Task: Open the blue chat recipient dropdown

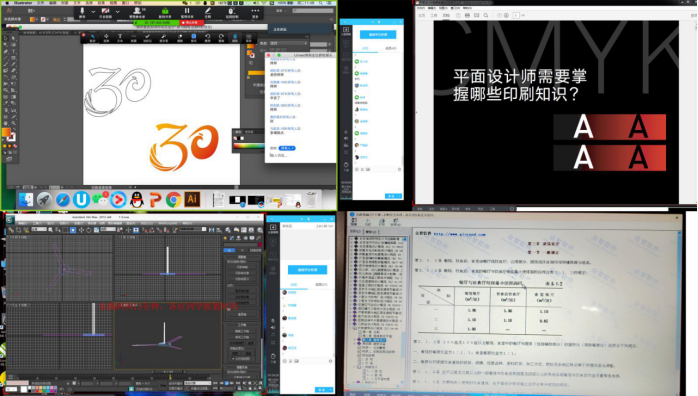Action: pos(287,148)
